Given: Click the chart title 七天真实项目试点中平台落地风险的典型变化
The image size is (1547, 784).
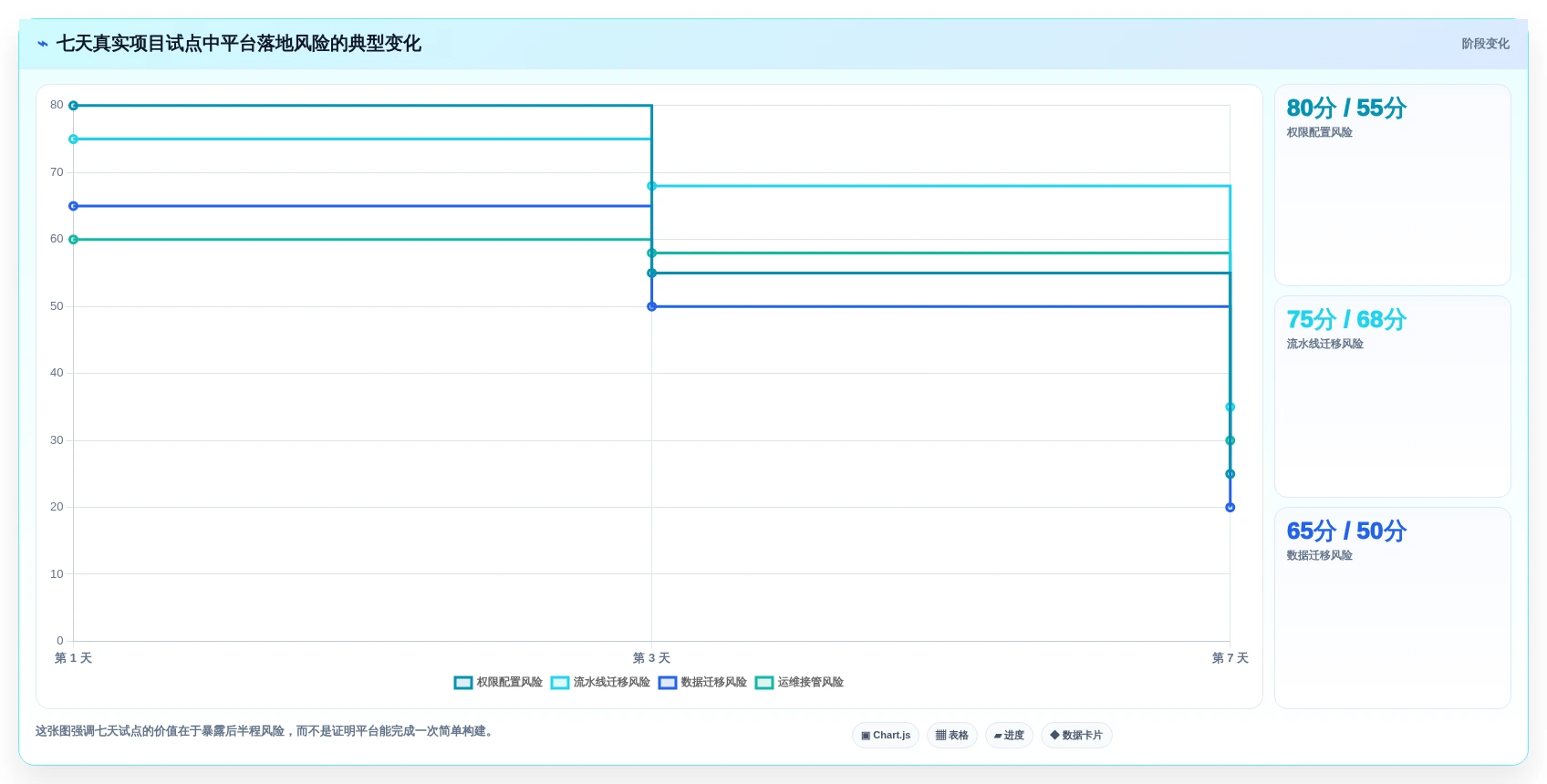Looking at the screenshot, I should click(x=239, y=44).
